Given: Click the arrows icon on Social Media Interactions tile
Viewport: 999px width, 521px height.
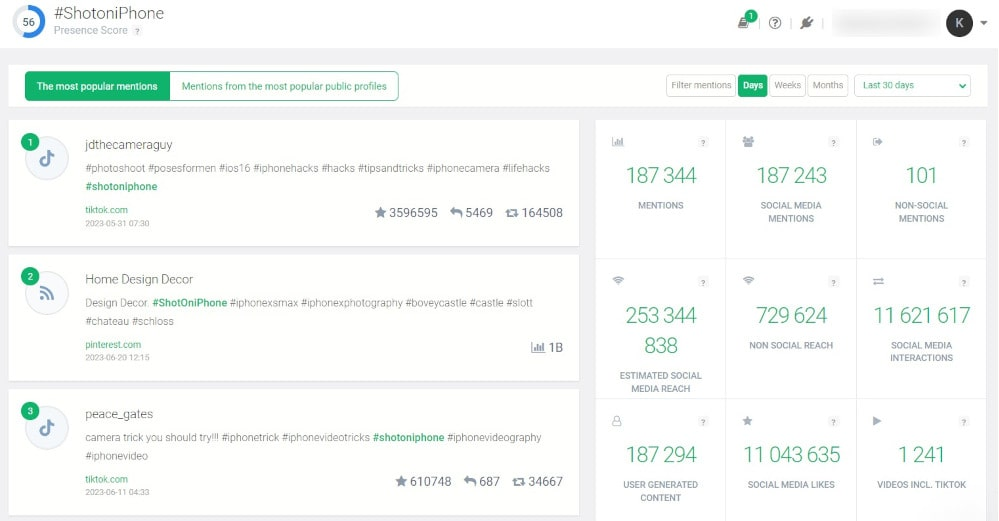Looking at the screenshot, I should tap(878, 281).
